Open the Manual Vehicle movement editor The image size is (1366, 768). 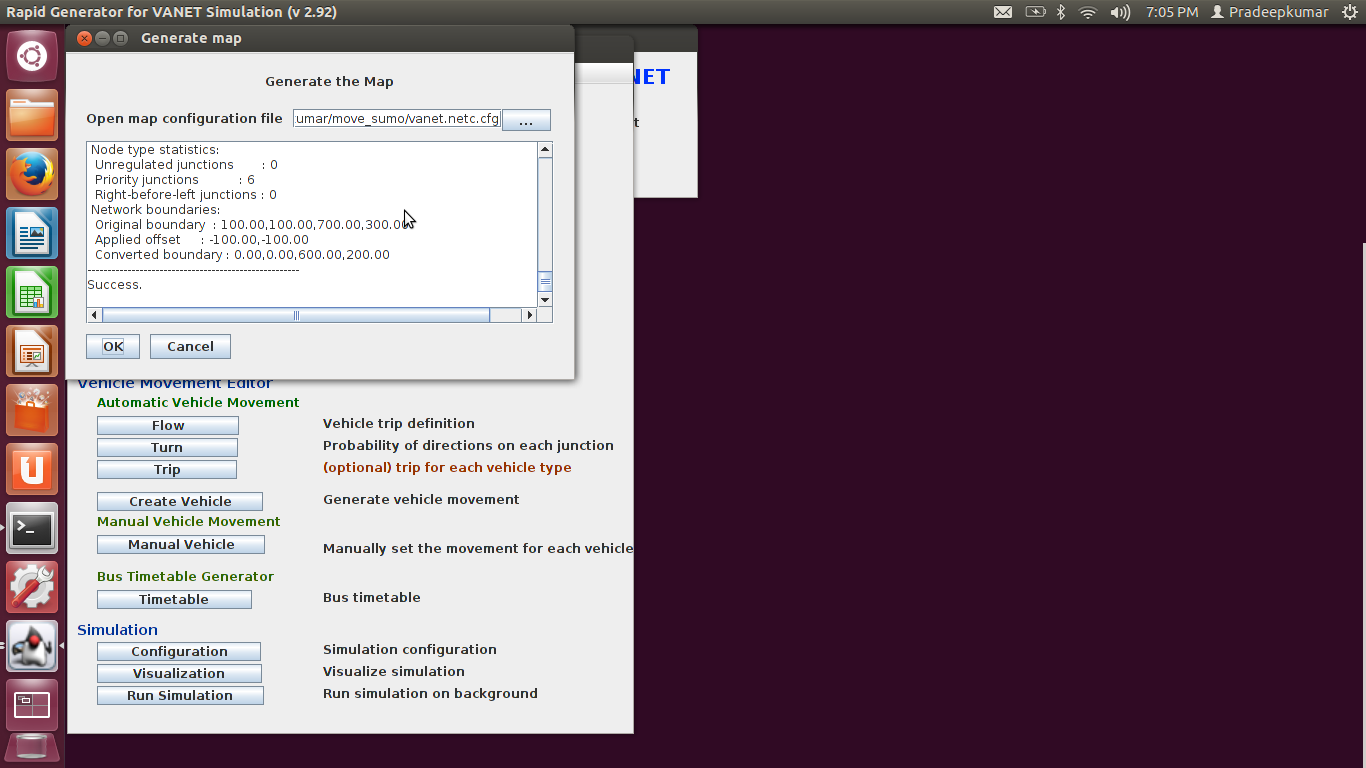pos(181,544)
